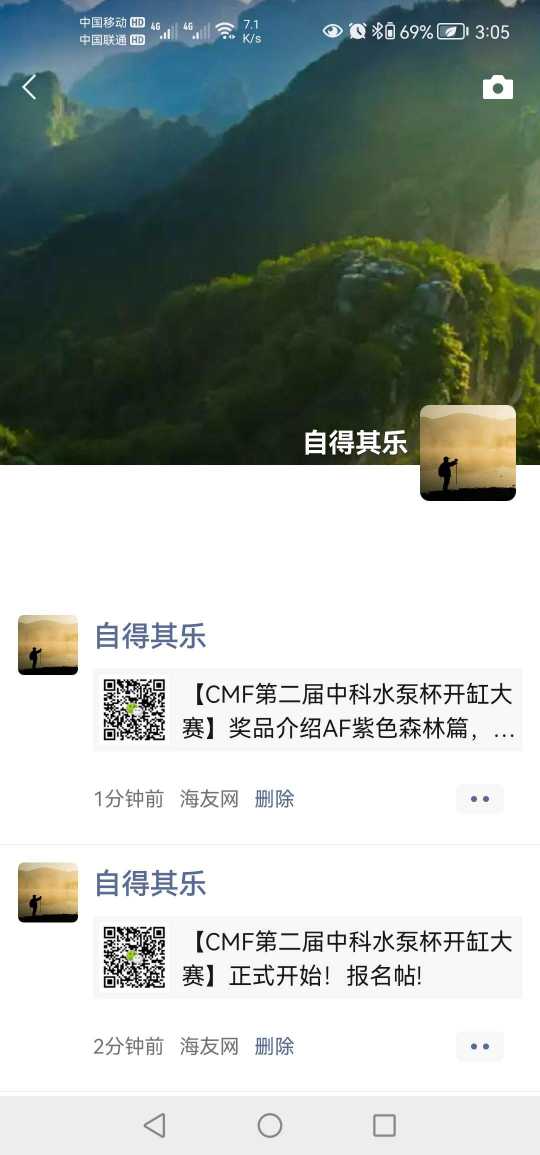Open the 奖品介绍AF紫色森林篇 shared link
This screenshot has width=540, height=1155.
308,710
